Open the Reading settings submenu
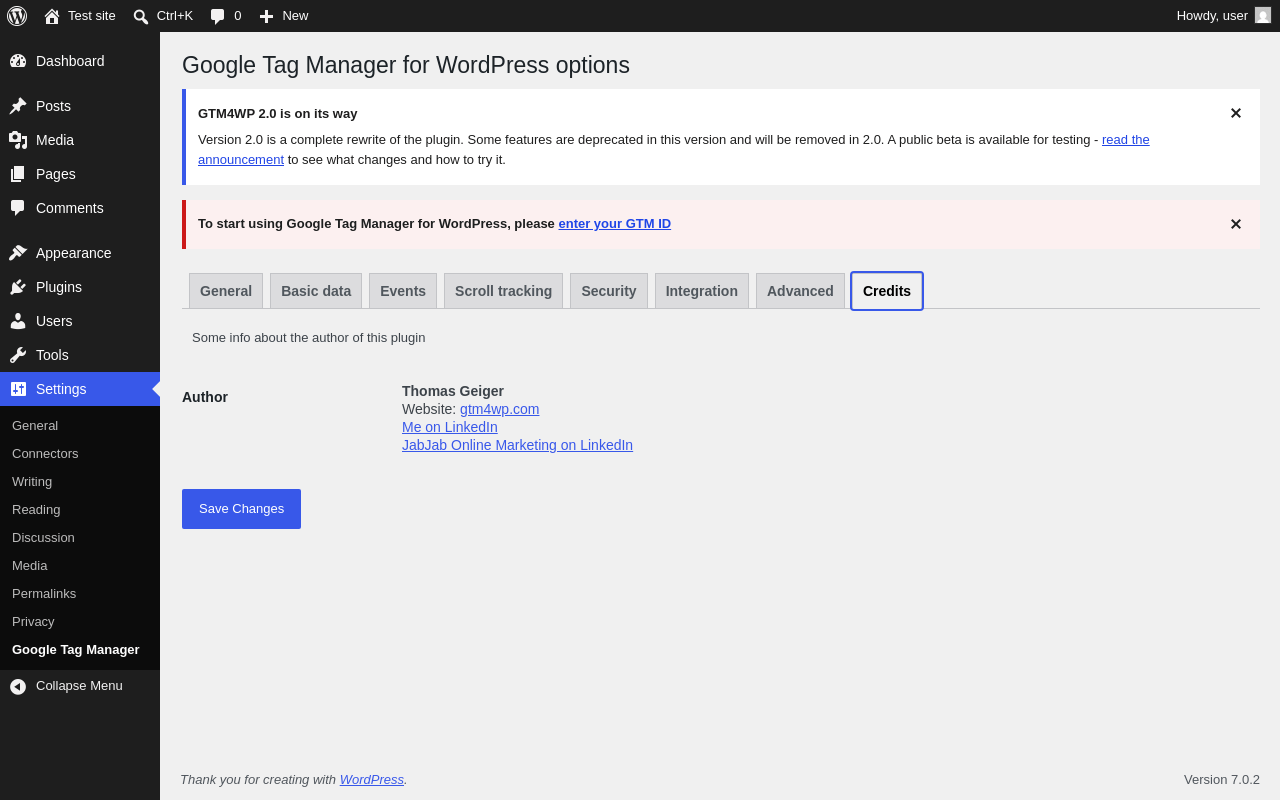 click(x=36, y=509)
